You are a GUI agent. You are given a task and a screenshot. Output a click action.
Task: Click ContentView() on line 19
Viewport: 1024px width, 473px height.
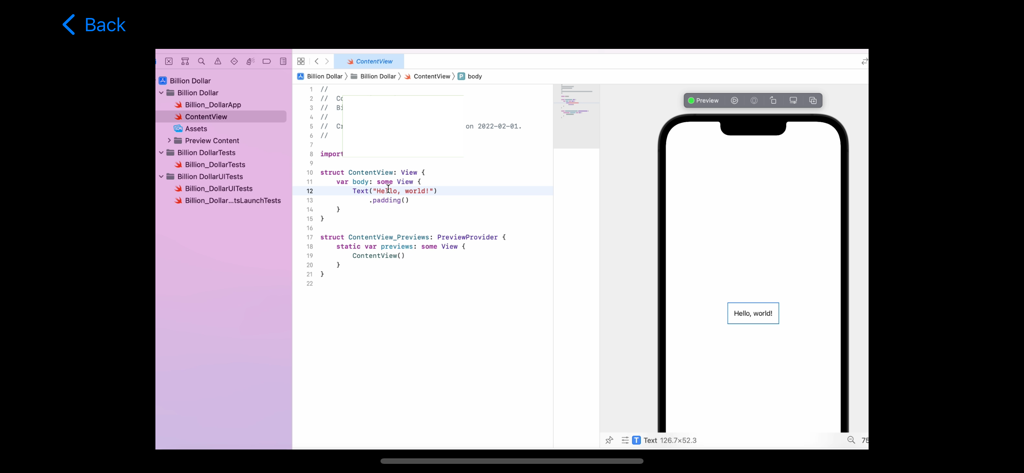pos(379,256)
